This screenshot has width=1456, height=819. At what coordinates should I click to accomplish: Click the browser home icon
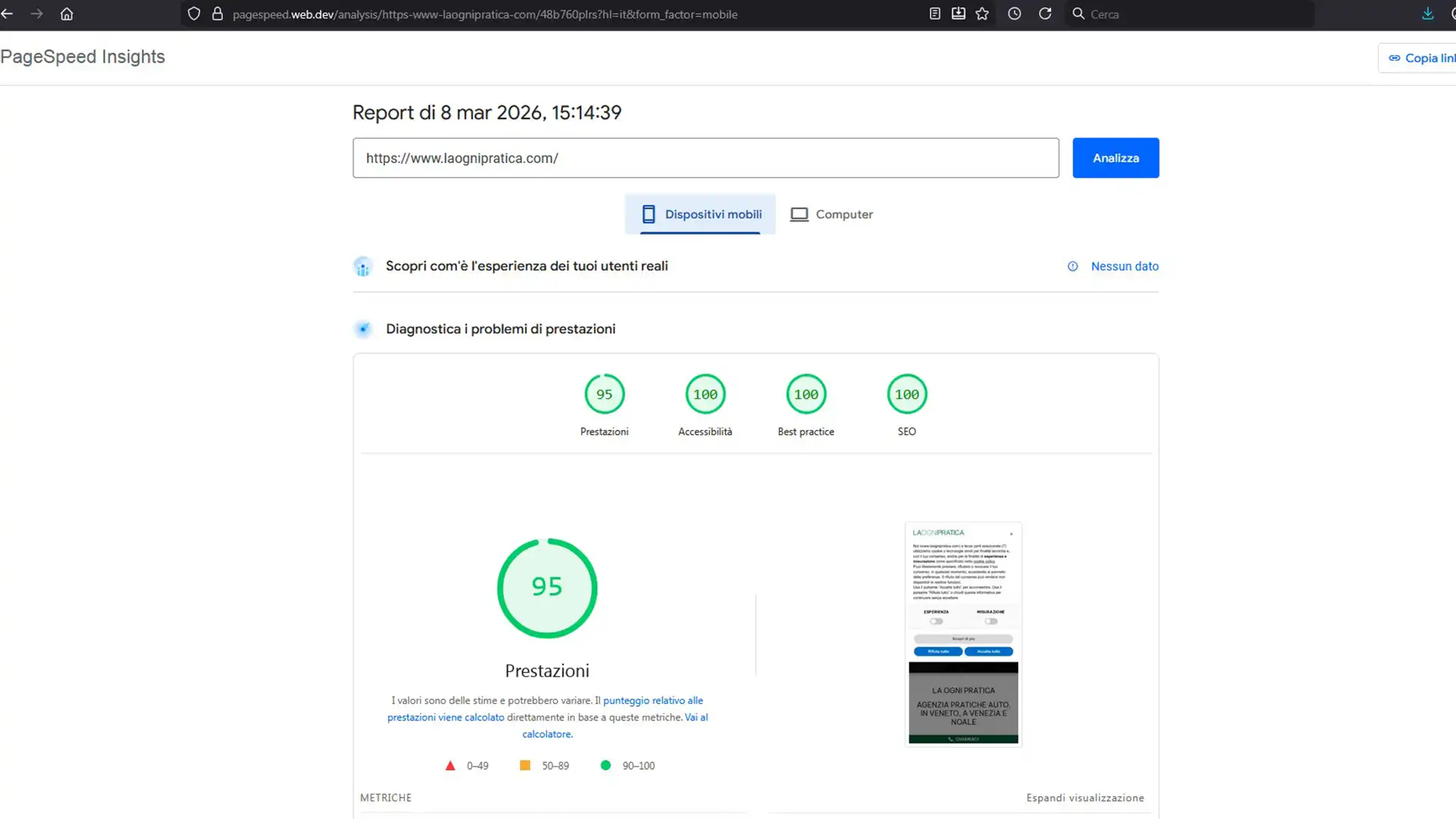[67, 14]
